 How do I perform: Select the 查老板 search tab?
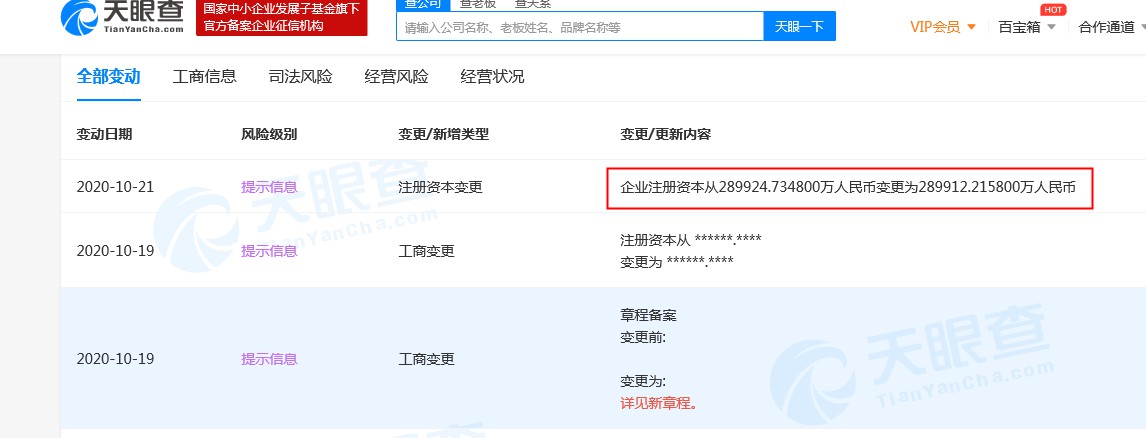[x=477, y=4]
